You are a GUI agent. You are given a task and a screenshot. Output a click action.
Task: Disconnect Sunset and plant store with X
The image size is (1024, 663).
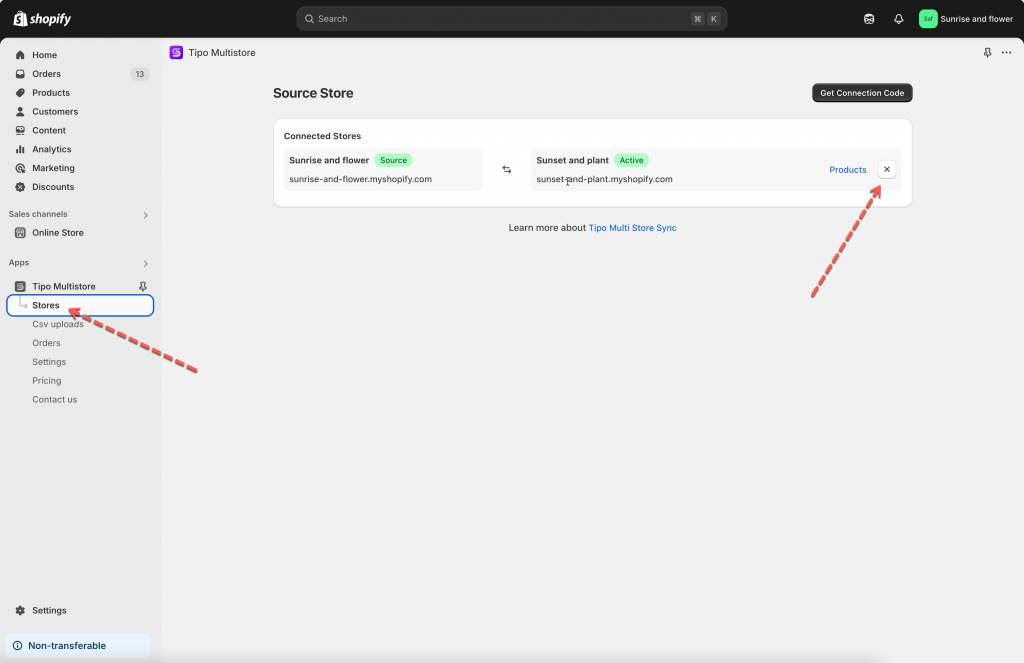tap(887, 170)
